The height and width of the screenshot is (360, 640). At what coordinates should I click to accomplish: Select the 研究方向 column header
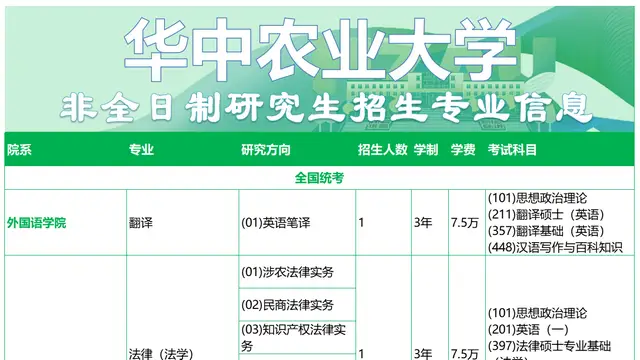266,150
